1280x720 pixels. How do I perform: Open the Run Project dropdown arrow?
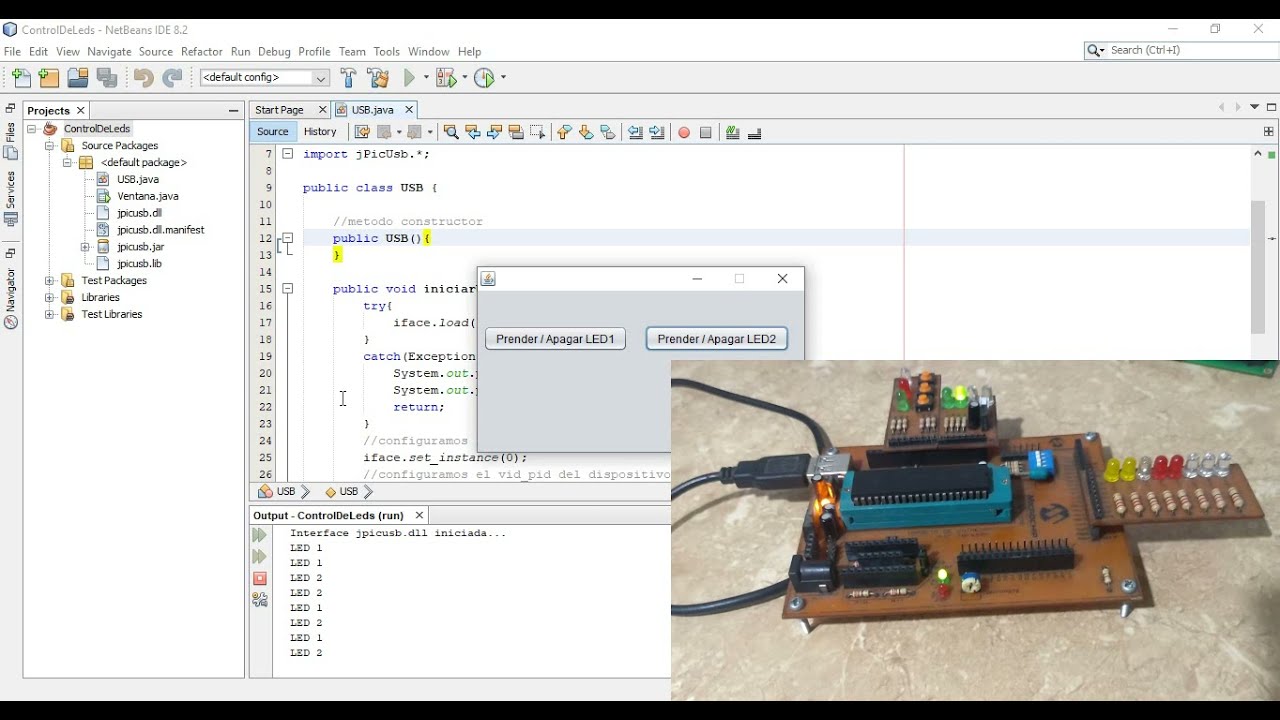pos(426,78)
